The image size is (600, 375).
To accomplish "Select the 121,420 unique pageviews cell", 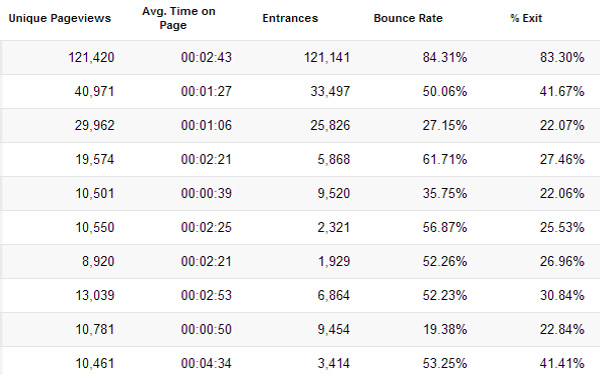I will [x=91, y=57].
